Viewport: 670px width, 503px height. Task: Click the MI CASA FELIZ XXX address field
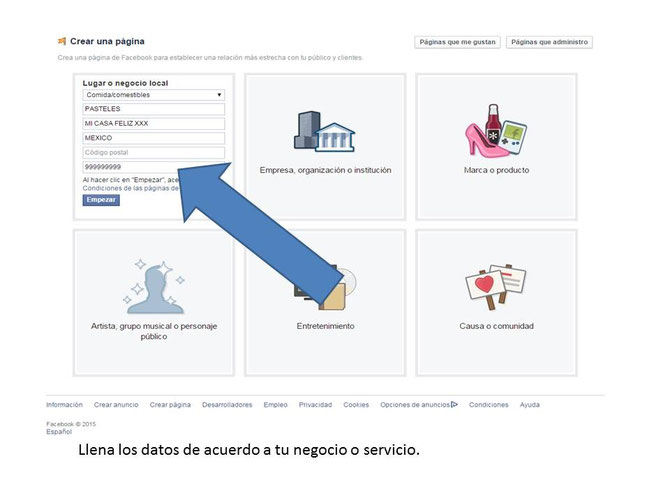[153, 124]
